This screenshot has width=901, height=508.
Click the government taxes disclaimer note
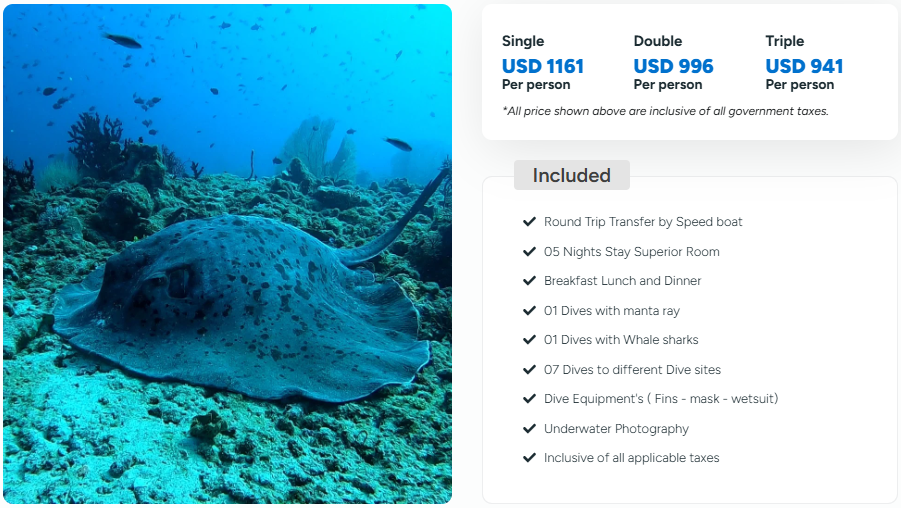tap(665, 111)
